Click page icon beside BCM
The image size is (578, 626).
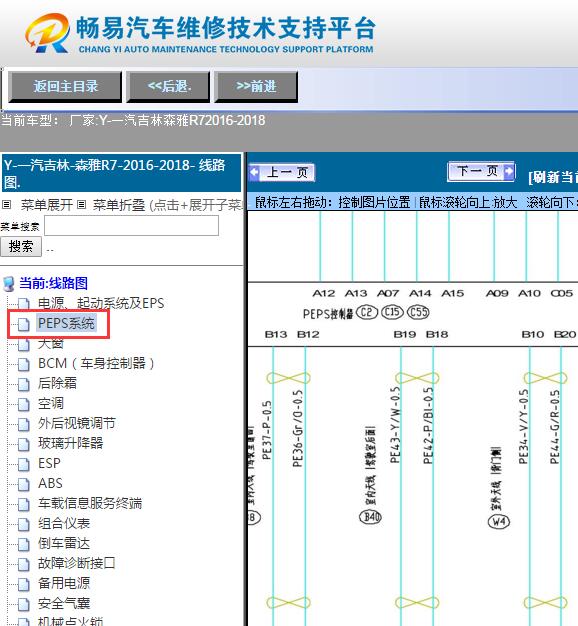tap(24, 364)
